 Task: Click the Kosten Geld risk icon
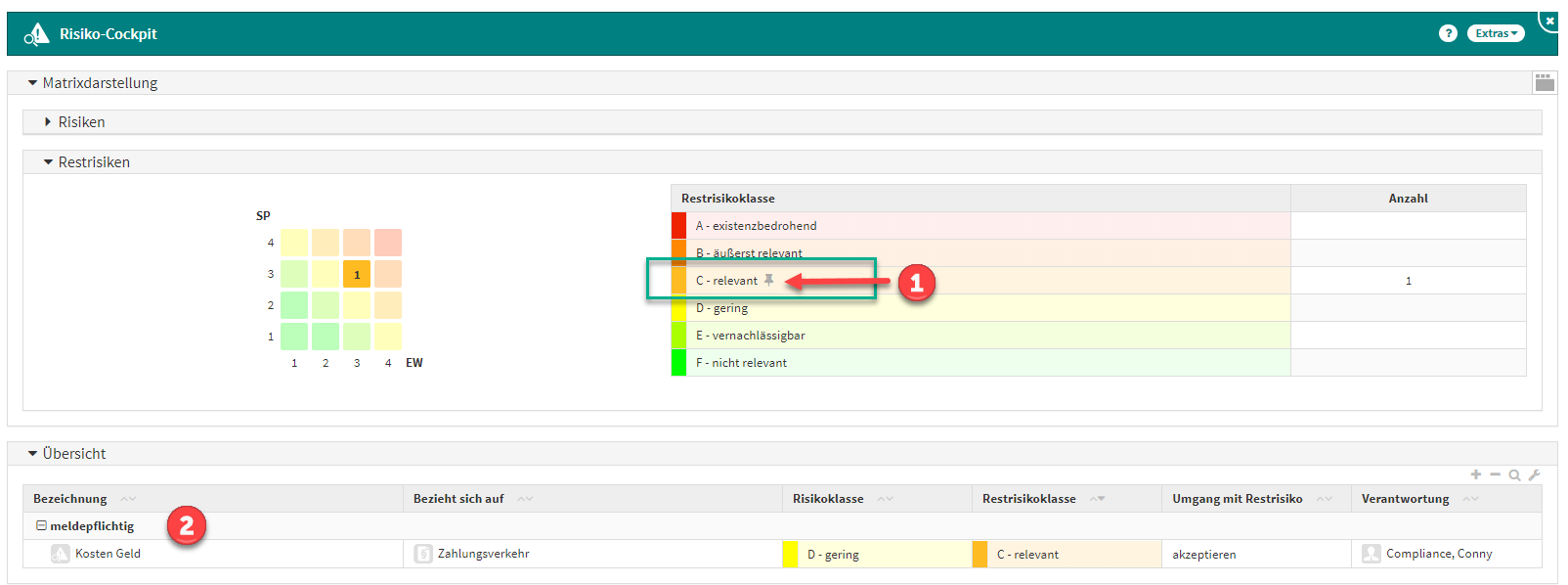(x=61, y=554)
